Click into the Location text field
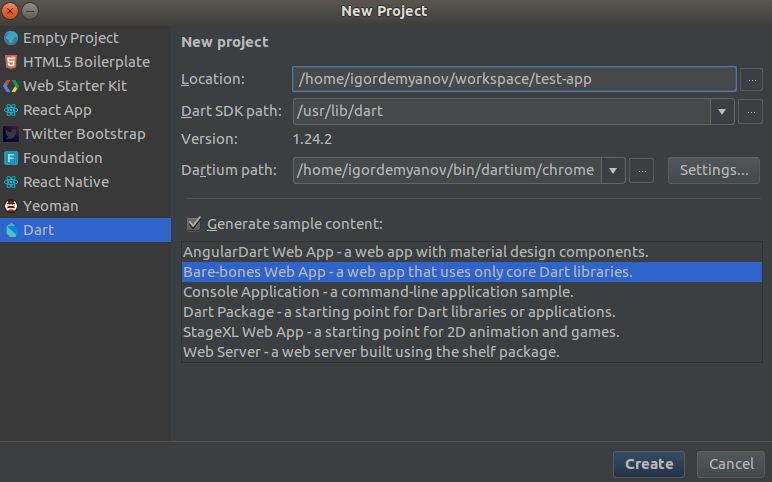The image size is (772, 482). click(514, 78)
